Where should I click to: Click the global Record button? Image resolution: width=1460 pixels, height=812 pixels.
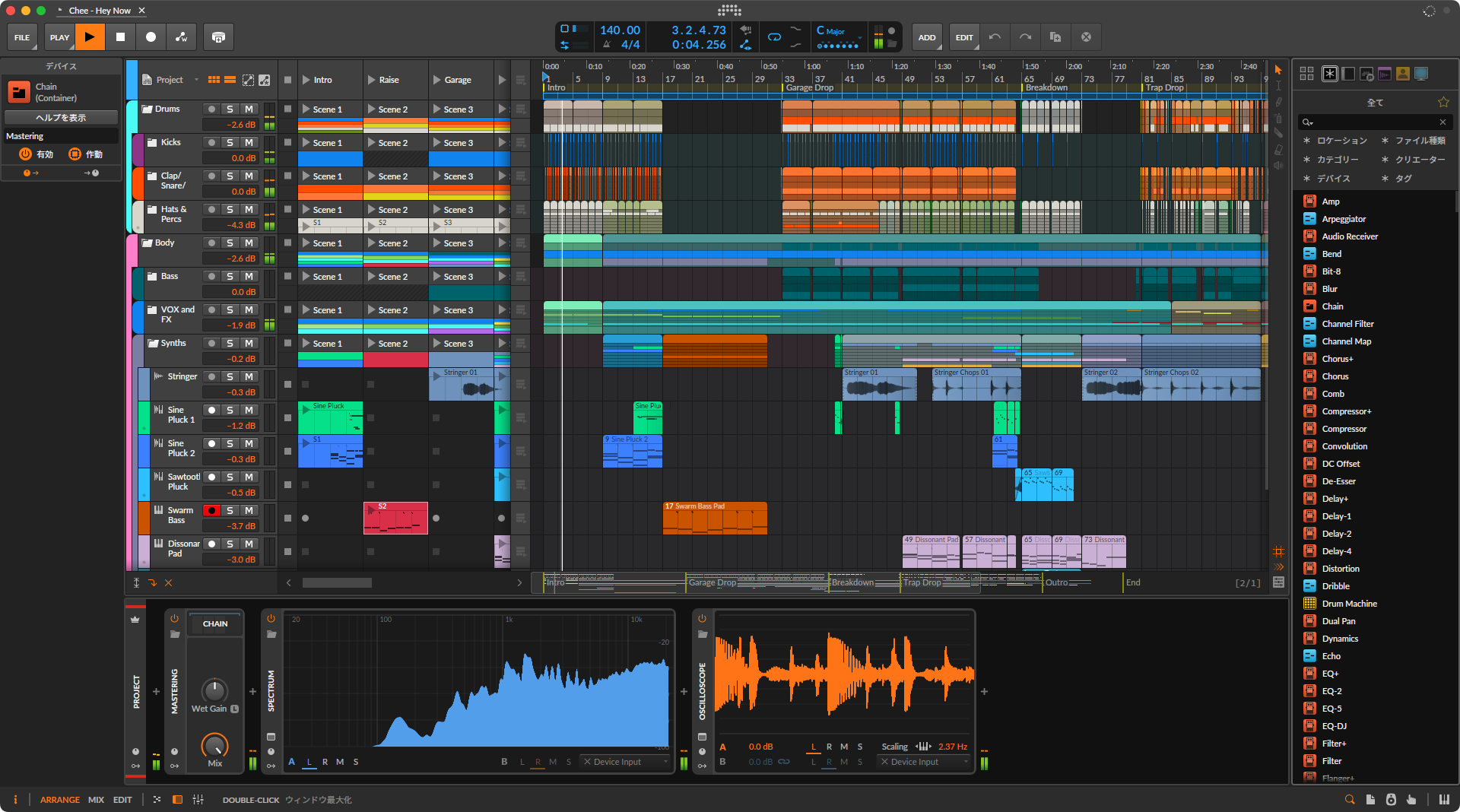(x=151, y=37)
